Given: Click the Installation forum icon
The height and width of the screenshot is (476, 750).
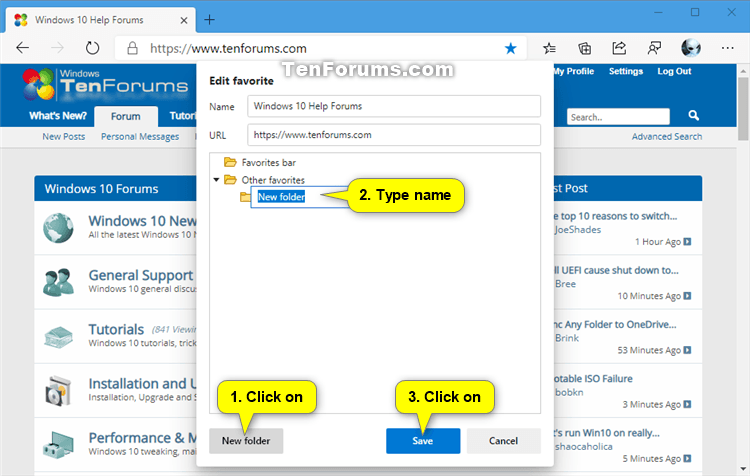Looking at the screenshot, I should pyautogui.click(x=58, y=391).
